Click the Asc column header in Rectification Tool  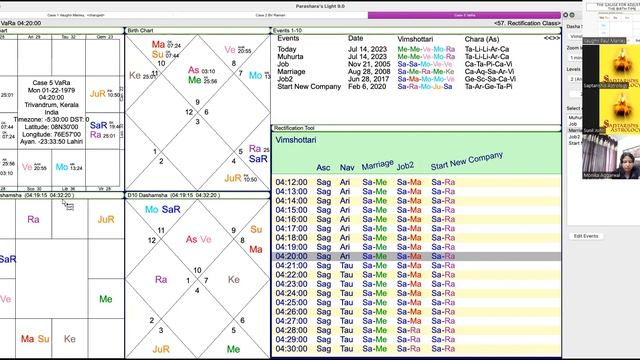point(323,168)
